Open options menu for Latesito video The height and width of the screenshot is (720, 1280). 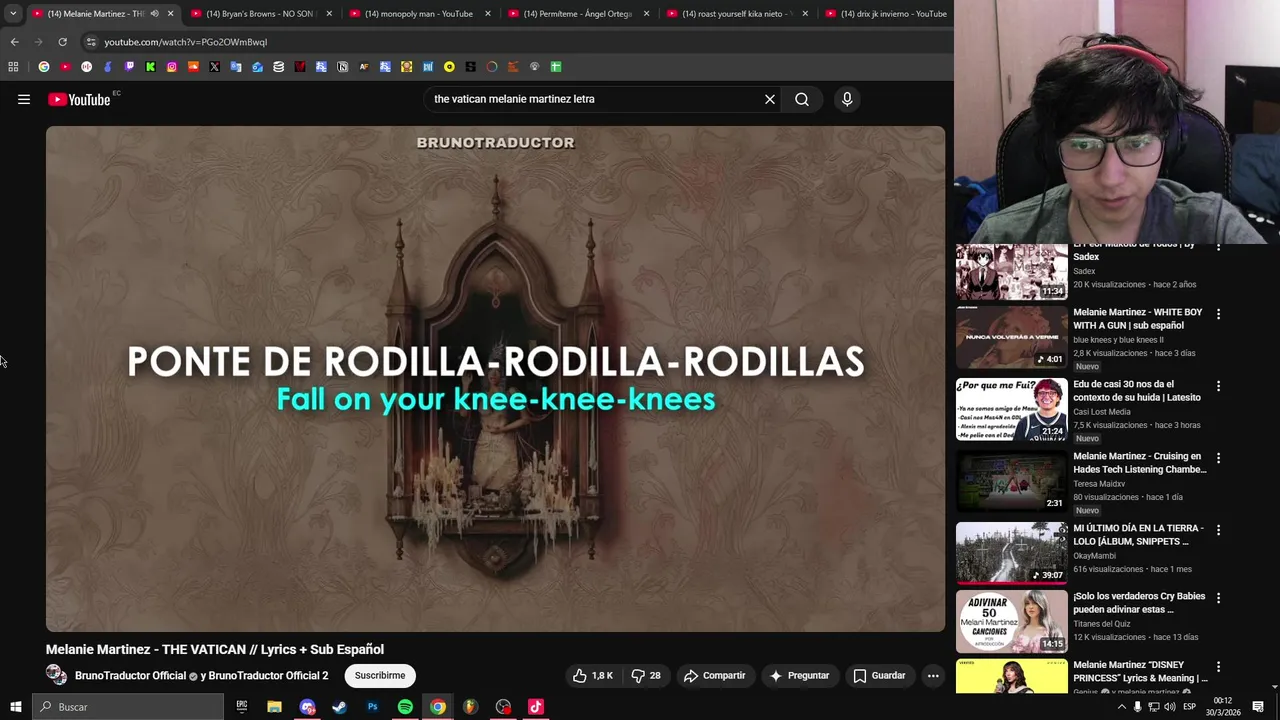[1218, 386]
